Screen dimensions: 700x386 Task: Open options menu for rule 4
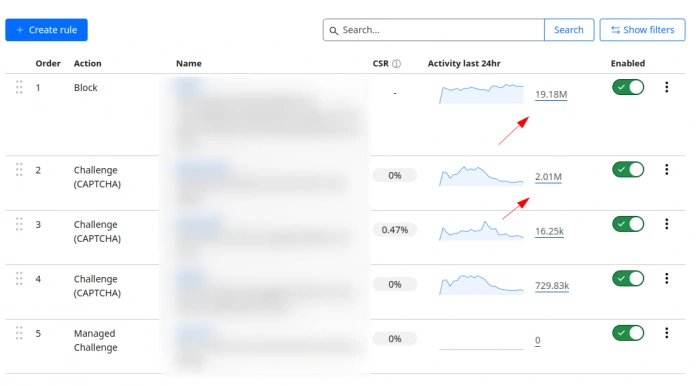point(667,278)
